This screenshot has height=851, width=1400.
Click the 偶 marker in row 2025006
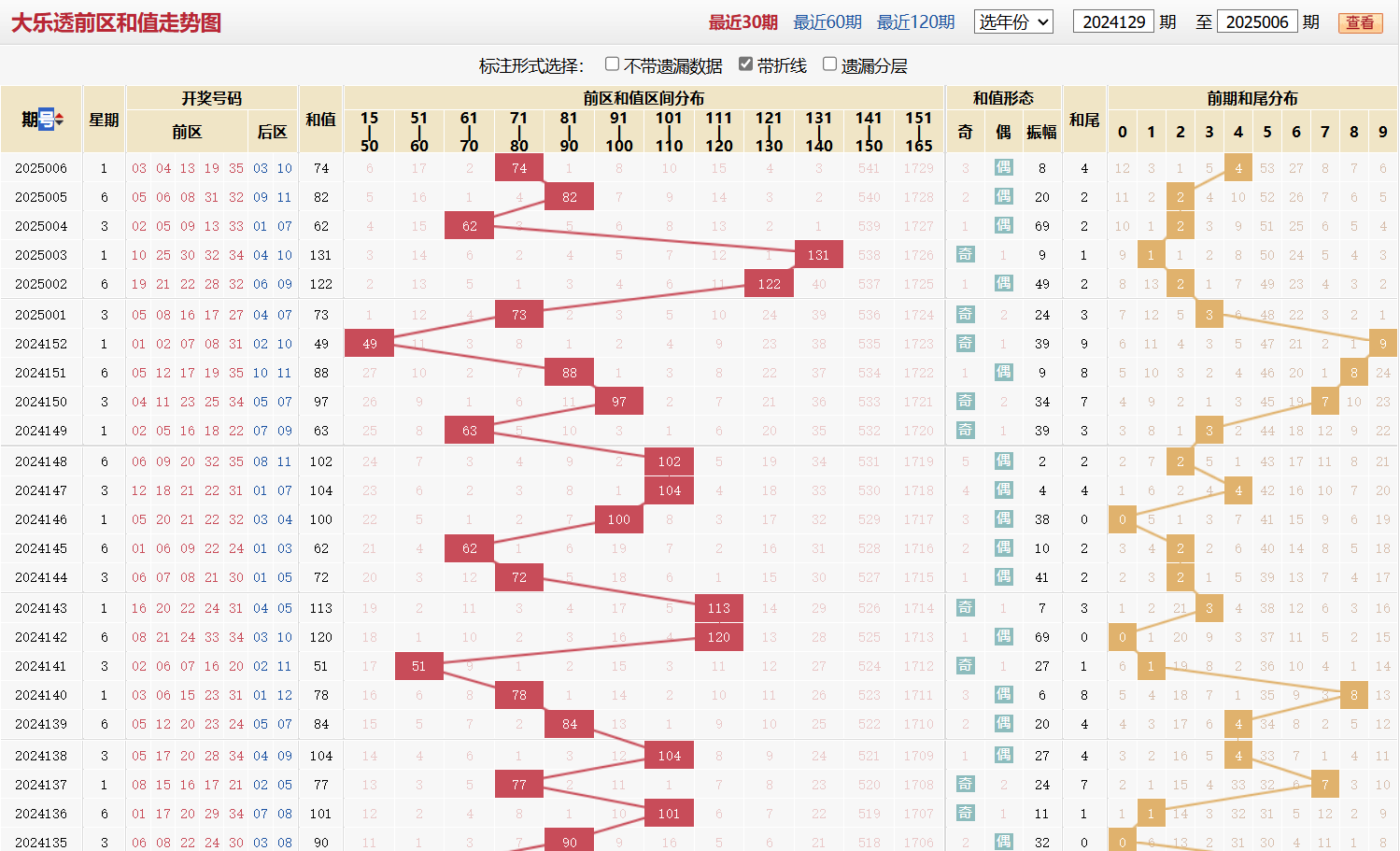coord(1004,168)
